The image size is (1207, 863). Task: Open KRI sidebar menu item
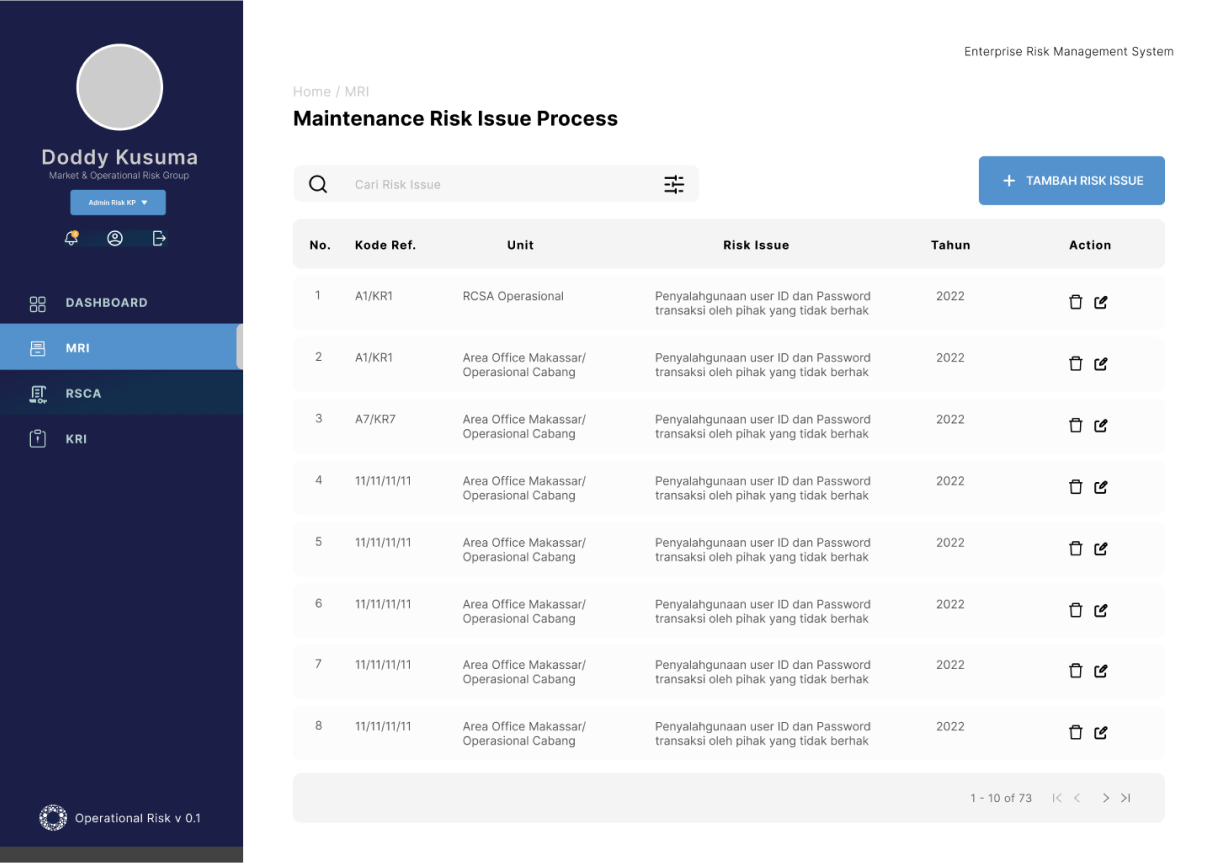[76, 439]
